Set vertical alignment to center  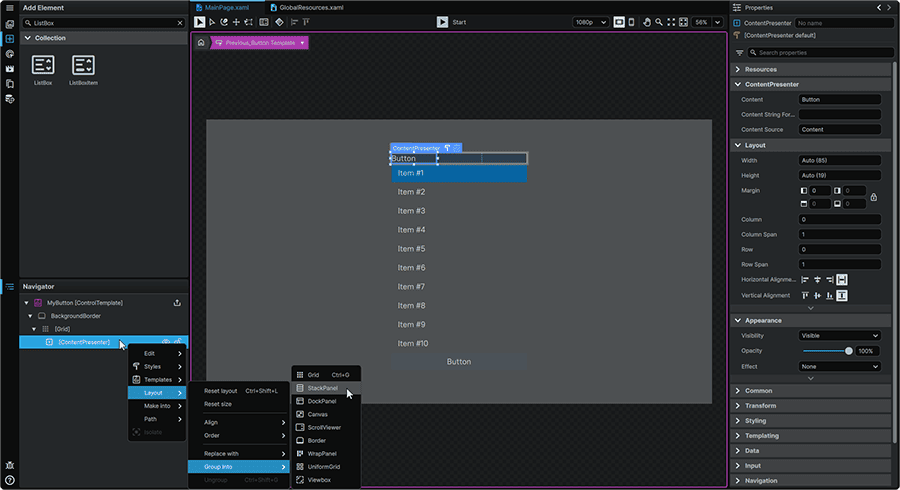coord(817,295)
